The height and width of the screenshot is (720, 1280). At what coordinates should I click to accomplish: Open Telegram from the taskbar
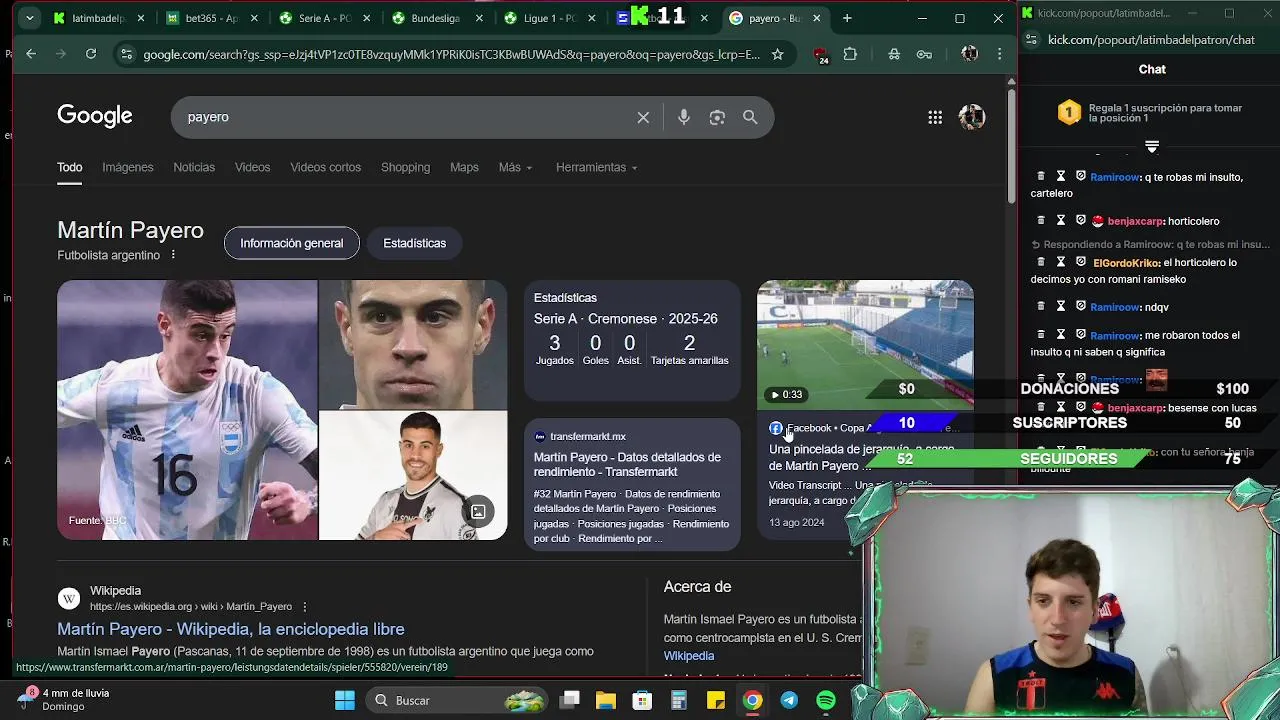789,700
